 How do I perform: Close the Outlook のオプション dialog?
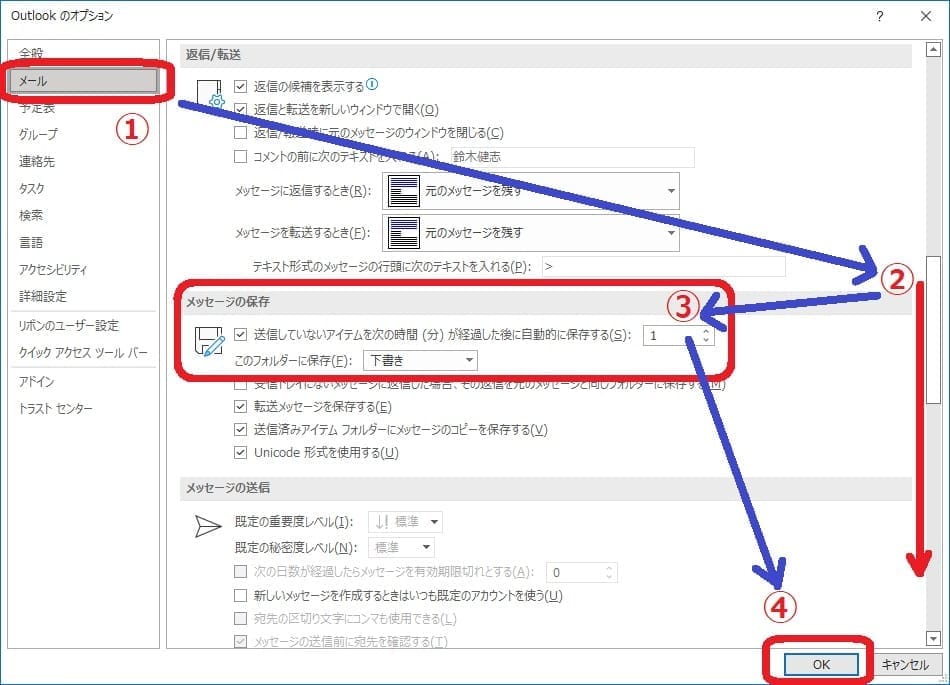pyautogui.click(x=926, y=16)
